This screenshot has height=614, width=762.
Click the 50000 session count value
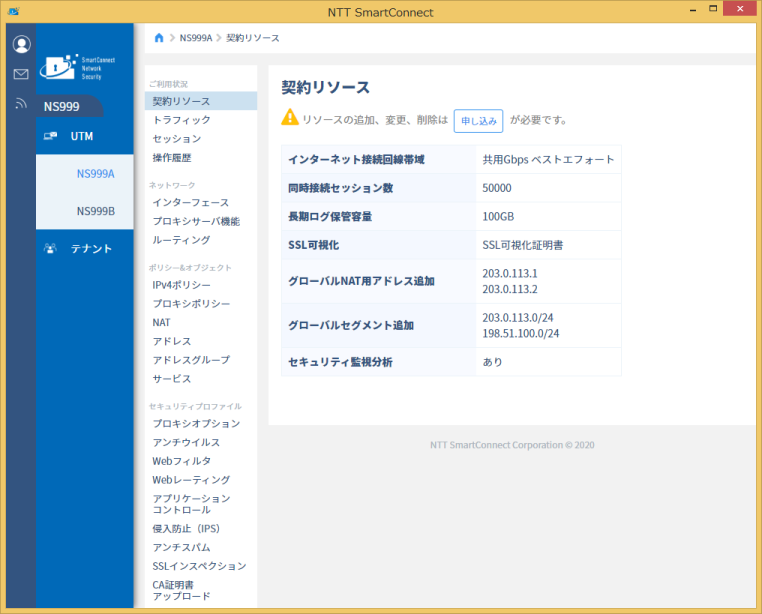[497, 188]
